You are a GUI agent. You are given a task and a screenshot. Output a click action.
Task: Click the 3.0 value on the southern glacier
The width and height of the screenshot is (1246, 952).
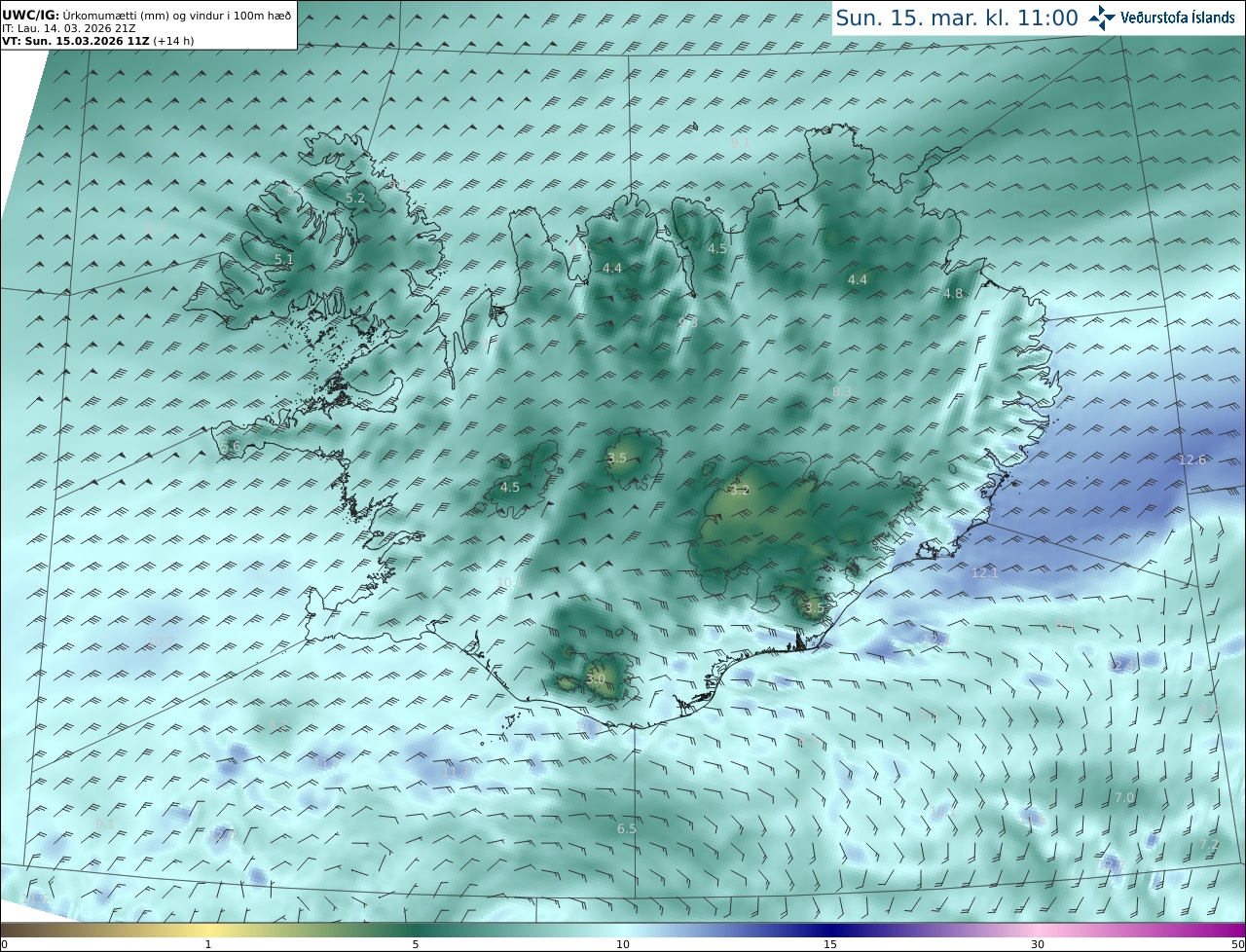(x=596, y=679)
